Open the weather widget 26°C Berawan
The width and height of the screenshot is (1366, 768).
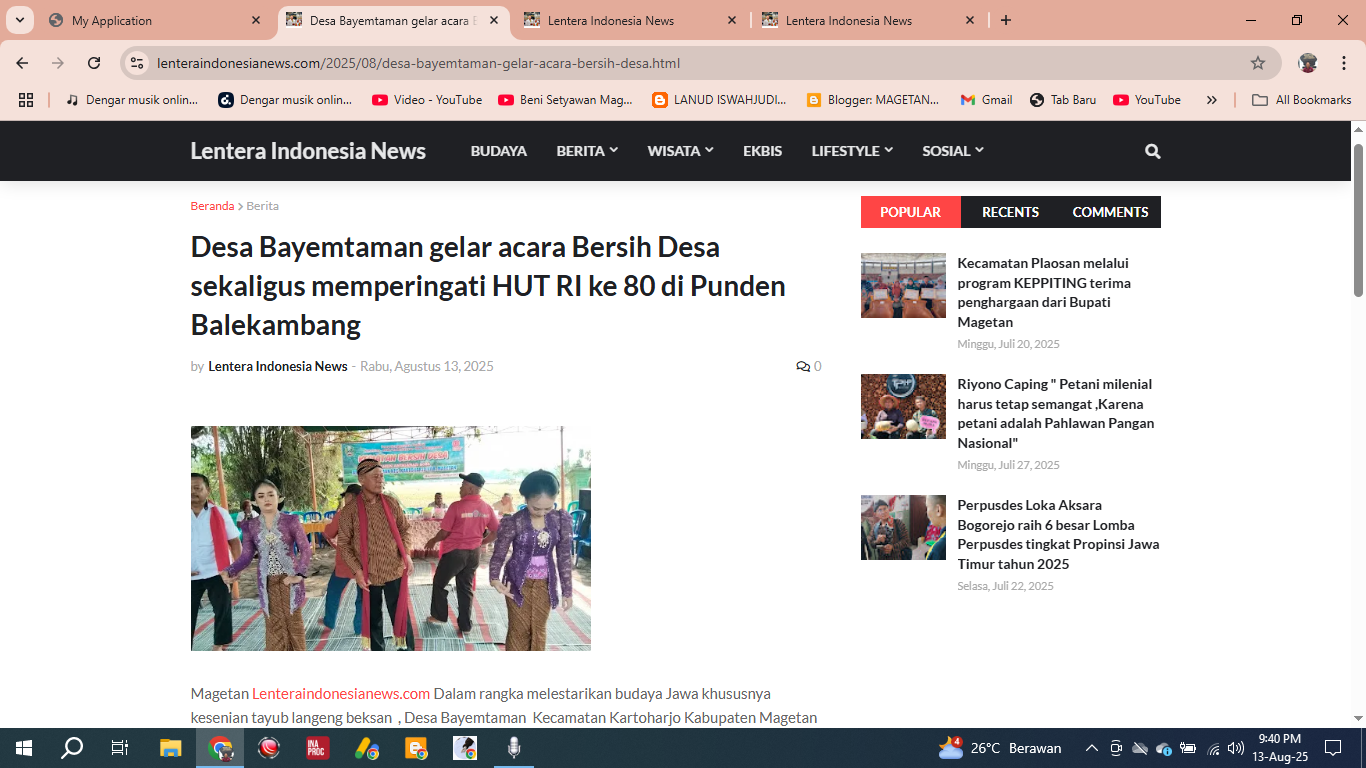tap(1000, 748)
